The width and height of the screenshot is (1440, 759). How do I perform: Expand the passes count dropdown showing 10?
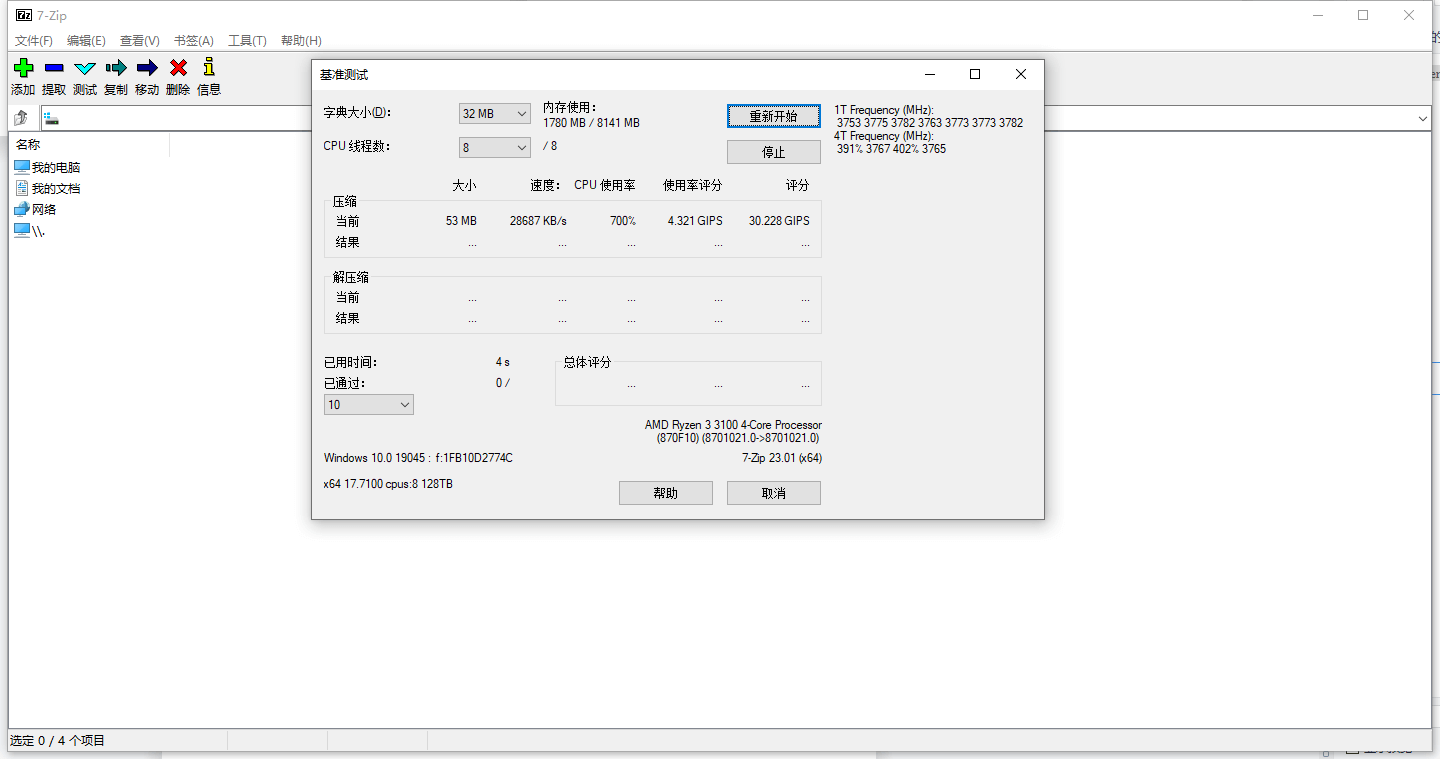368,405
